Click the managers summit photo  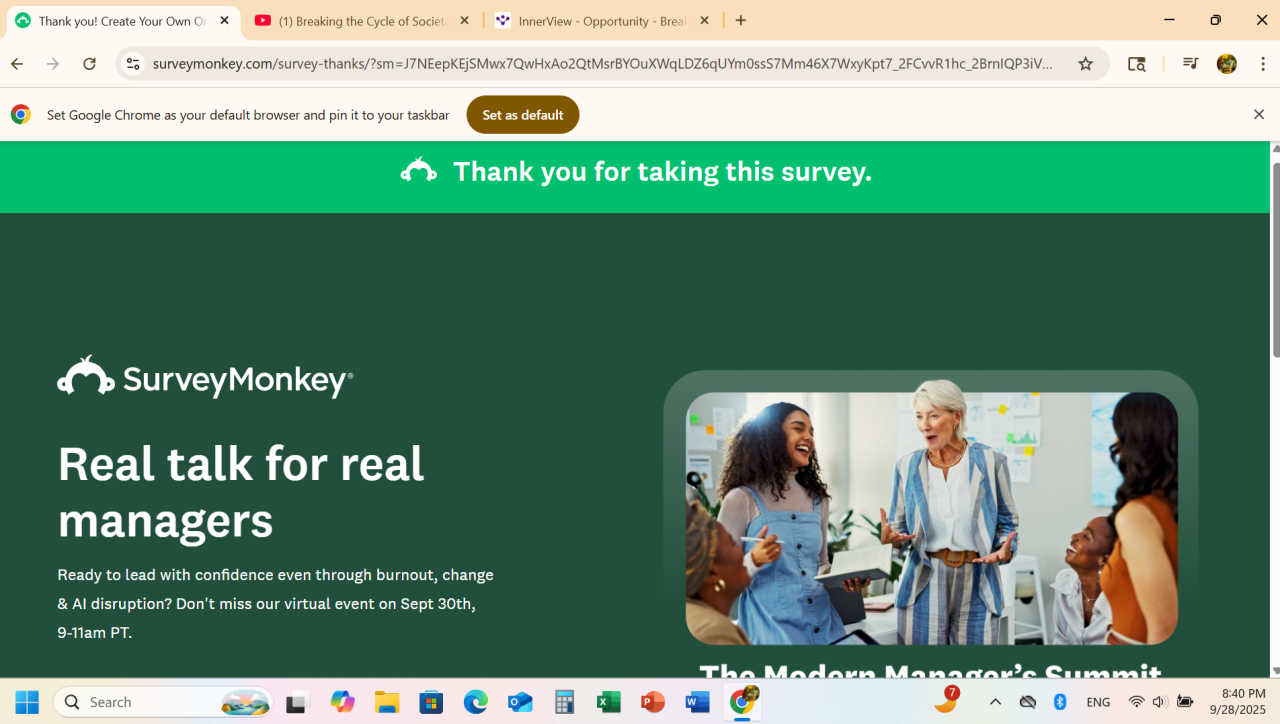931,518
